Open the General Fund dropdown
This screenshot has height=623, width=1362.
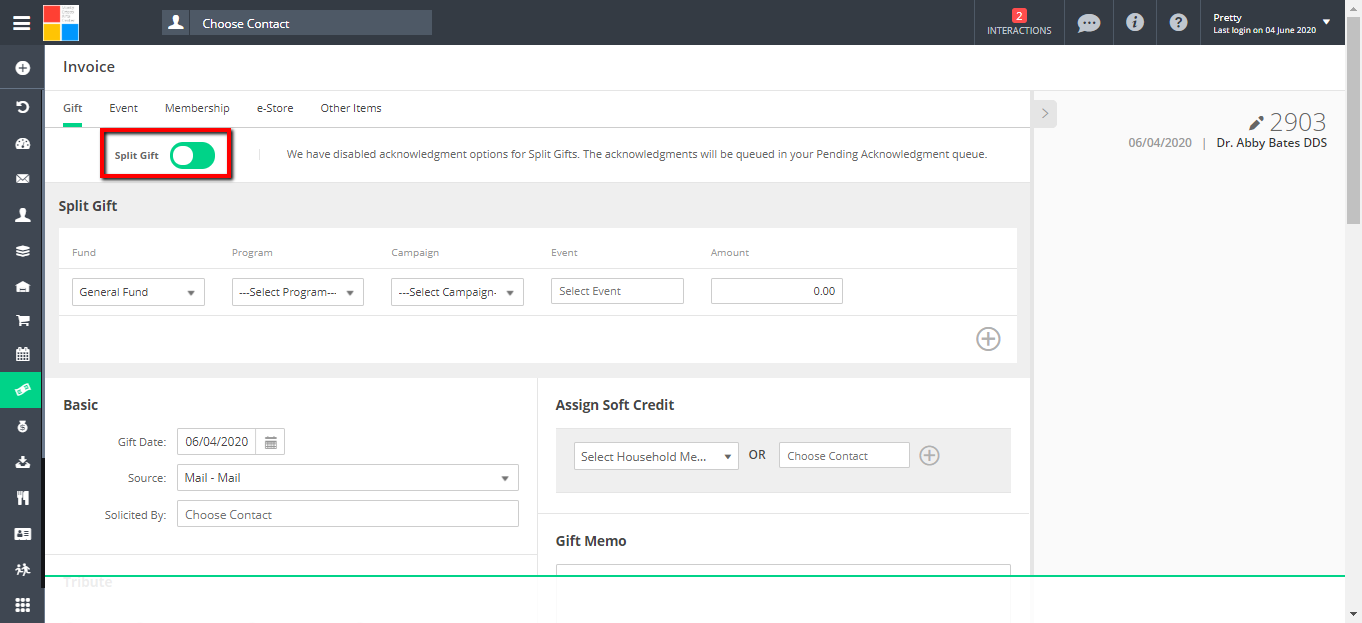pos(138,292)
